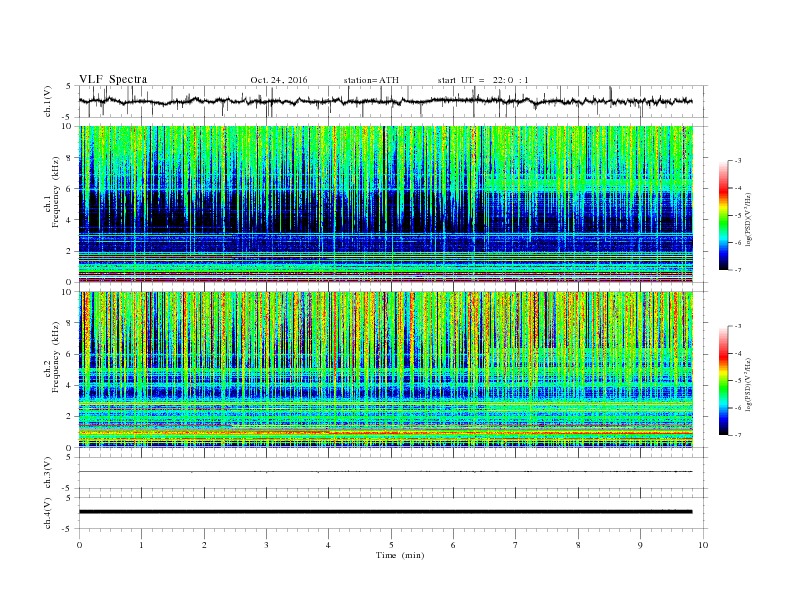Click the 'Time (min)' axis label
Screen dimensions: 792x612
(400, 555)
